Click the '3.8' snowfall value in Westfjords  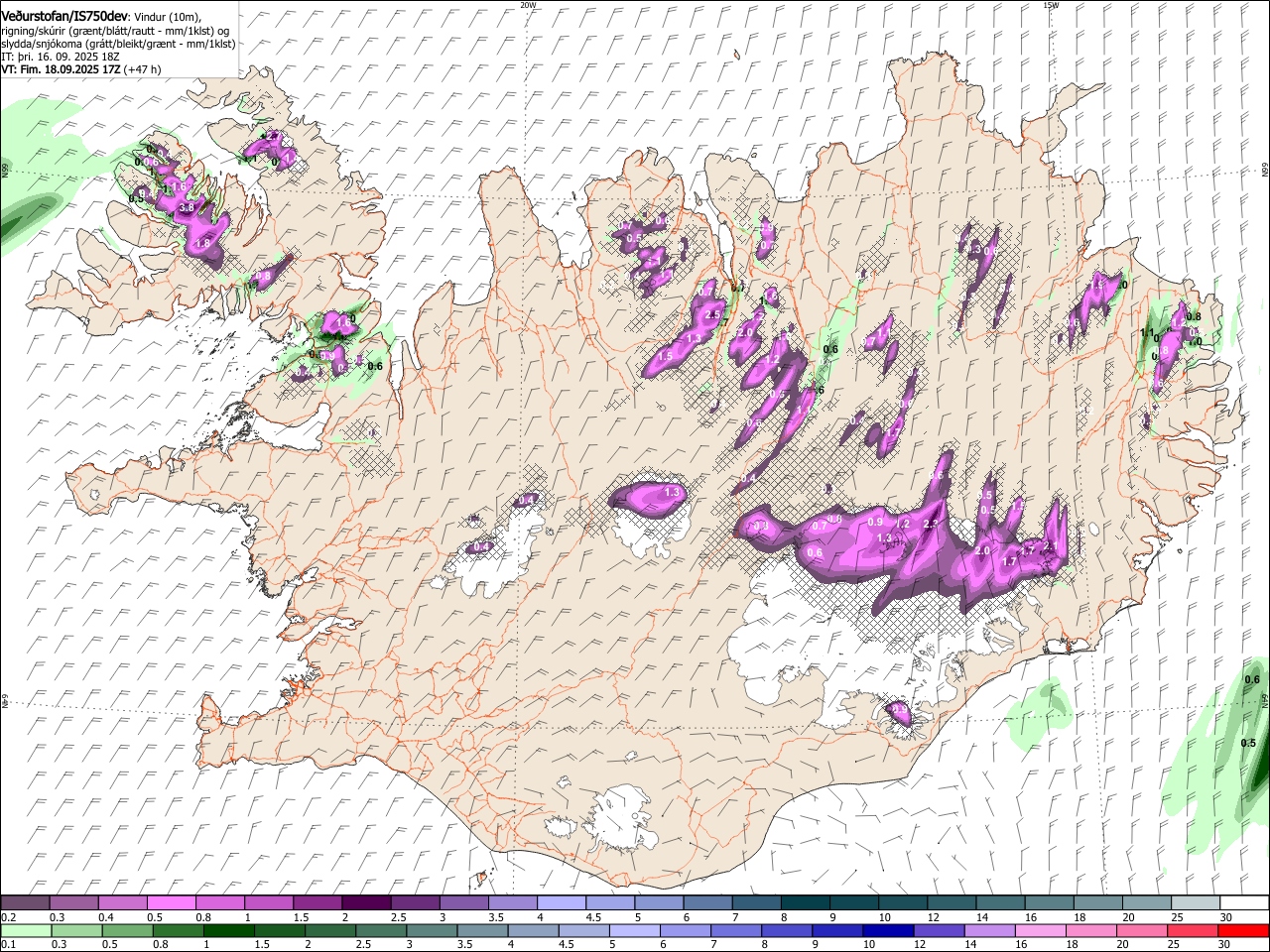(186, 207)
